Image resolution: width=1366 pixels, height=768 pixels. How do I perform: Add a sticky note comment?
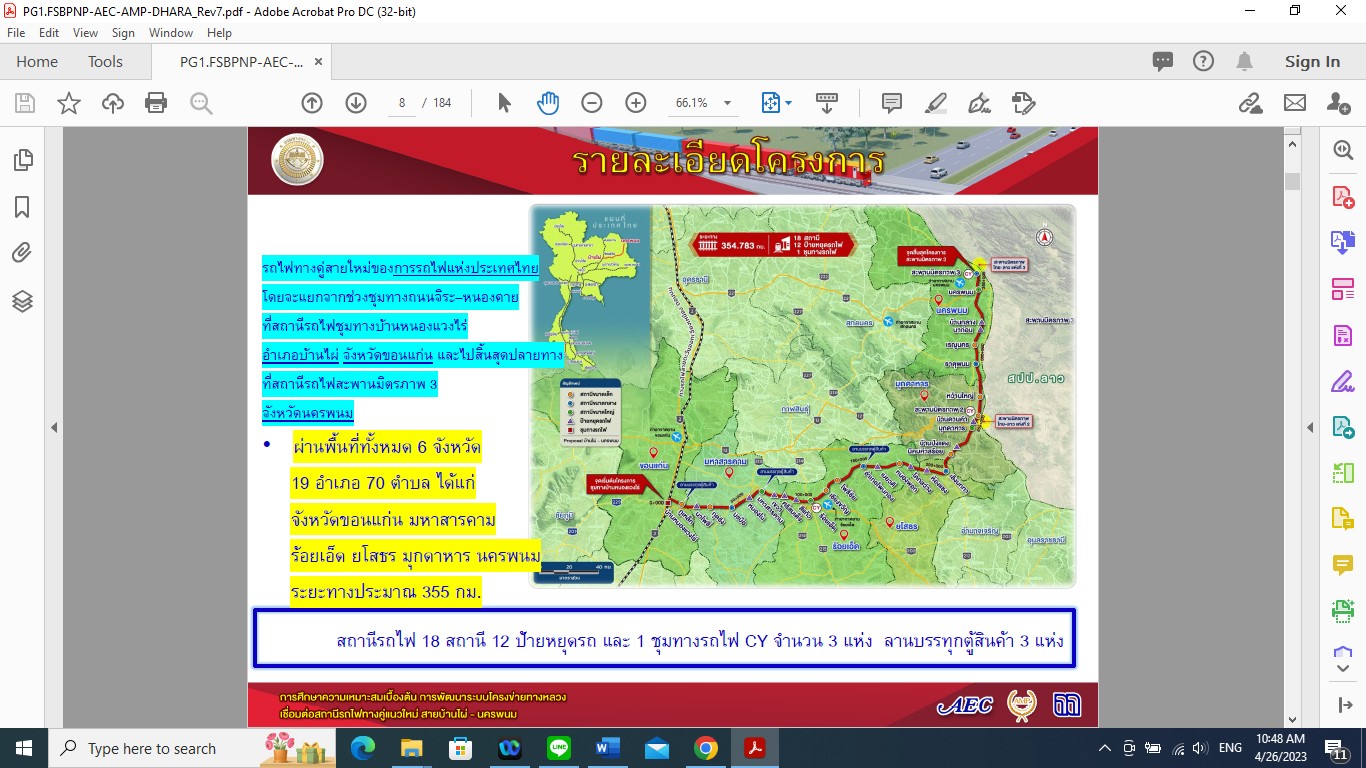coord(891,103)
